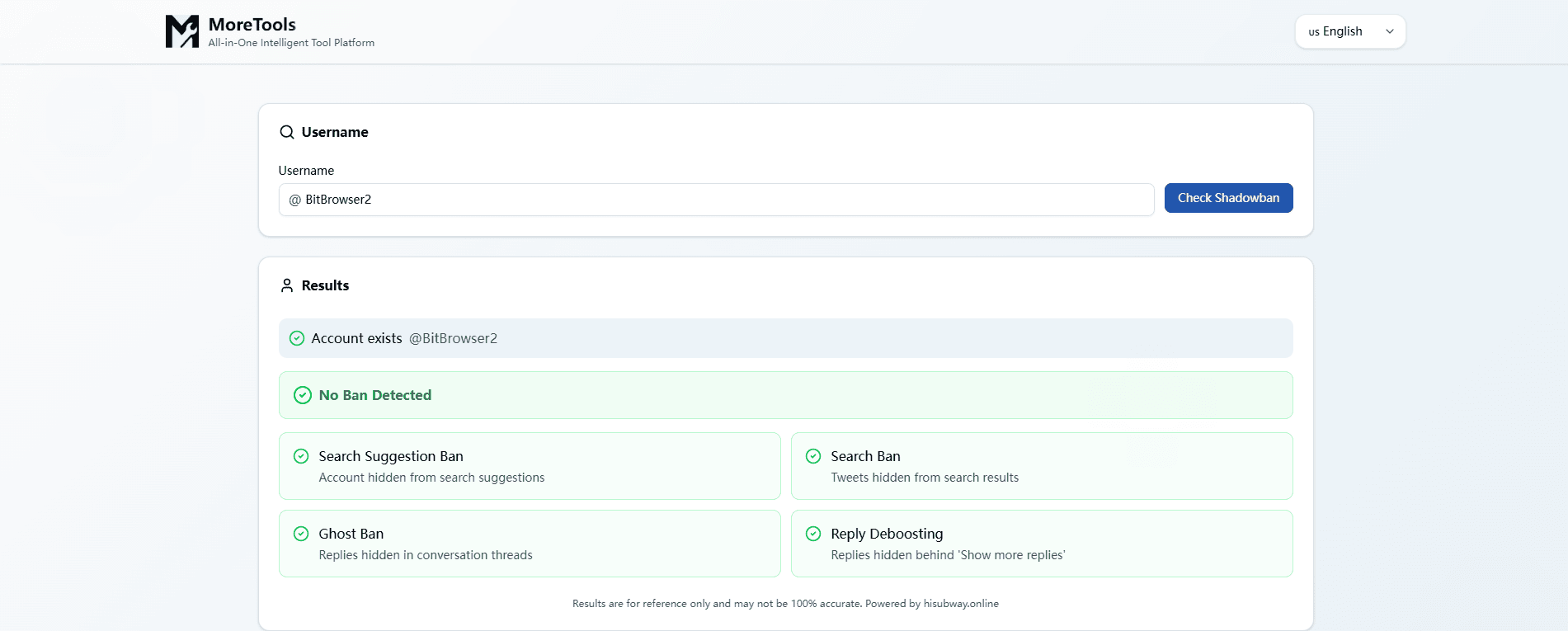Click the @BitBrowser2 handle in Account exists row

tap(453, 338)
